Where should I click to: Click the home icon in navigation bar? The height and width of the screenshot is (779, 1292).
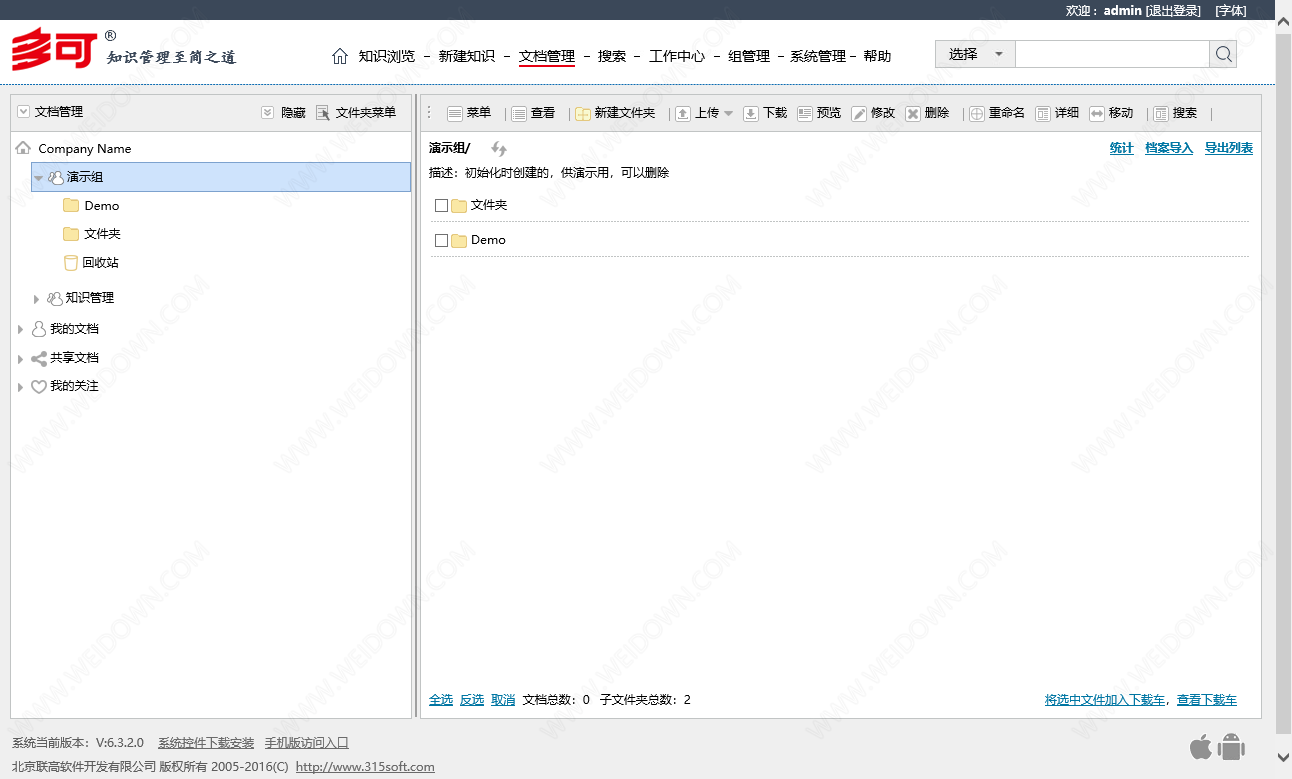click(x=340, y=56)
